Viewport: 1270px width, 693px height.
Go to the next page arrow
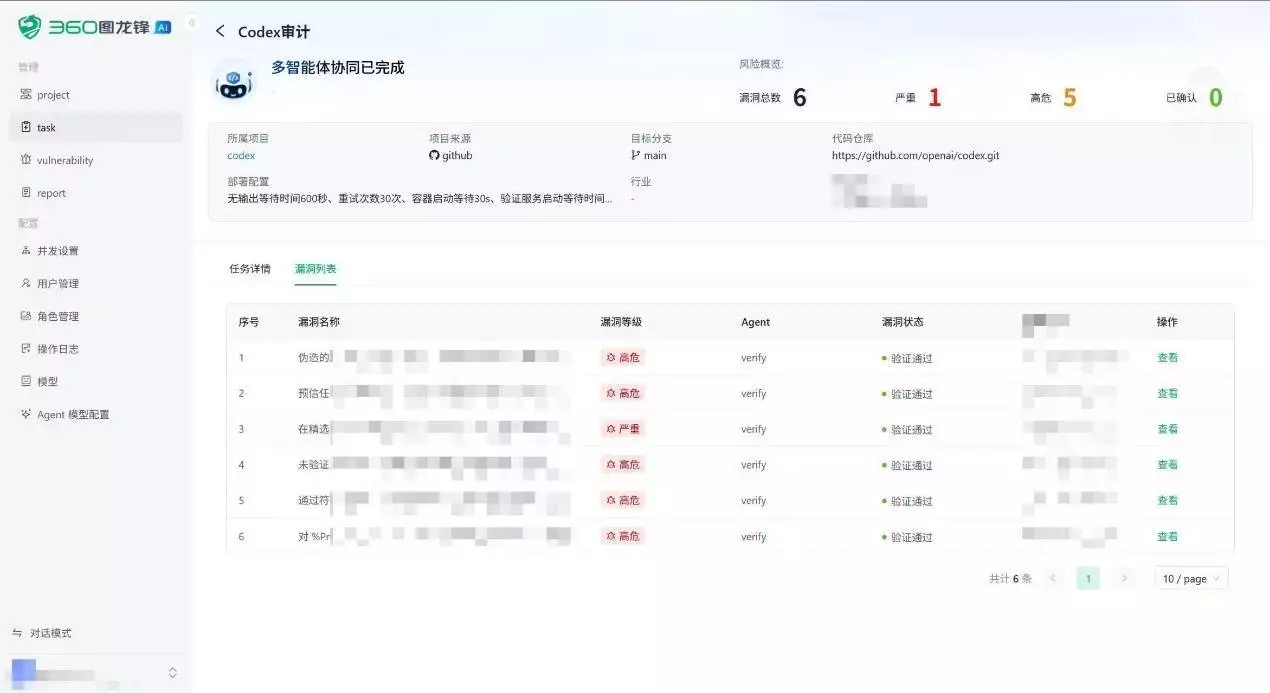pyautogui.click(x=1124, y=578)
